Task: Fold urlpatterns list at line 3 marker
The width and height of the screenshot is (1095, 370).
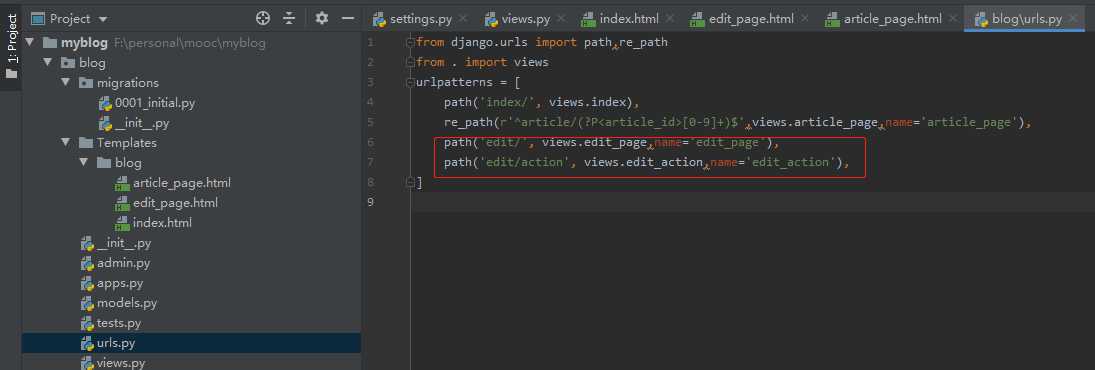Action: [411, 82]
